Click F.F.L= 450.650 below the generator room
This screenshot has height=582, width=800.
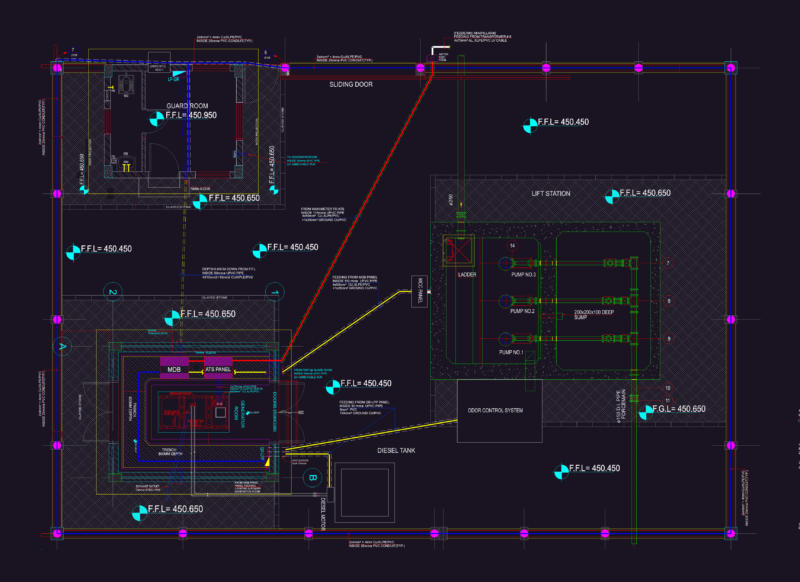(x=175, y=509)
